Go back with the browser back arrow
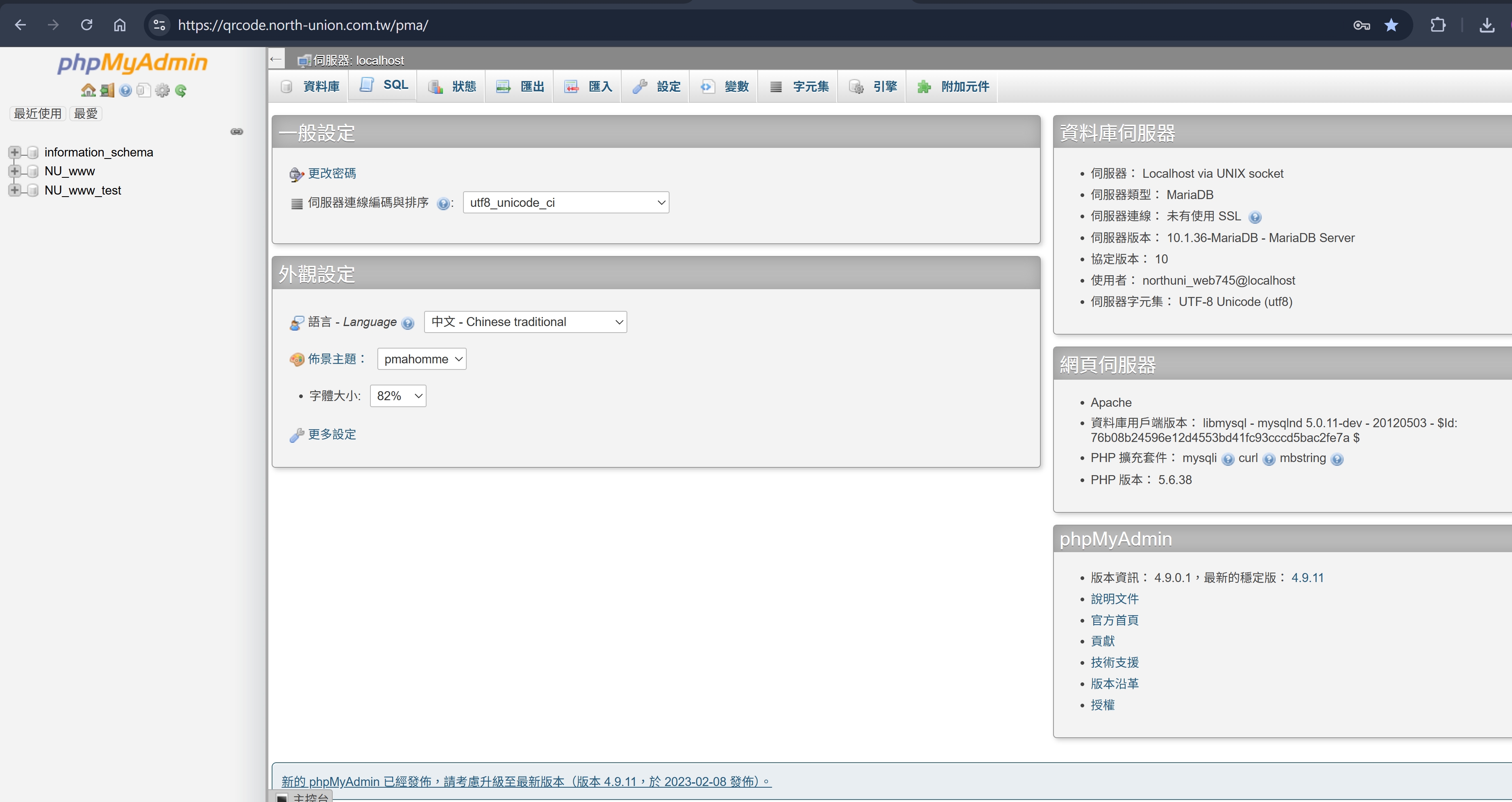1512x802 pixels. tap(20, 25)
